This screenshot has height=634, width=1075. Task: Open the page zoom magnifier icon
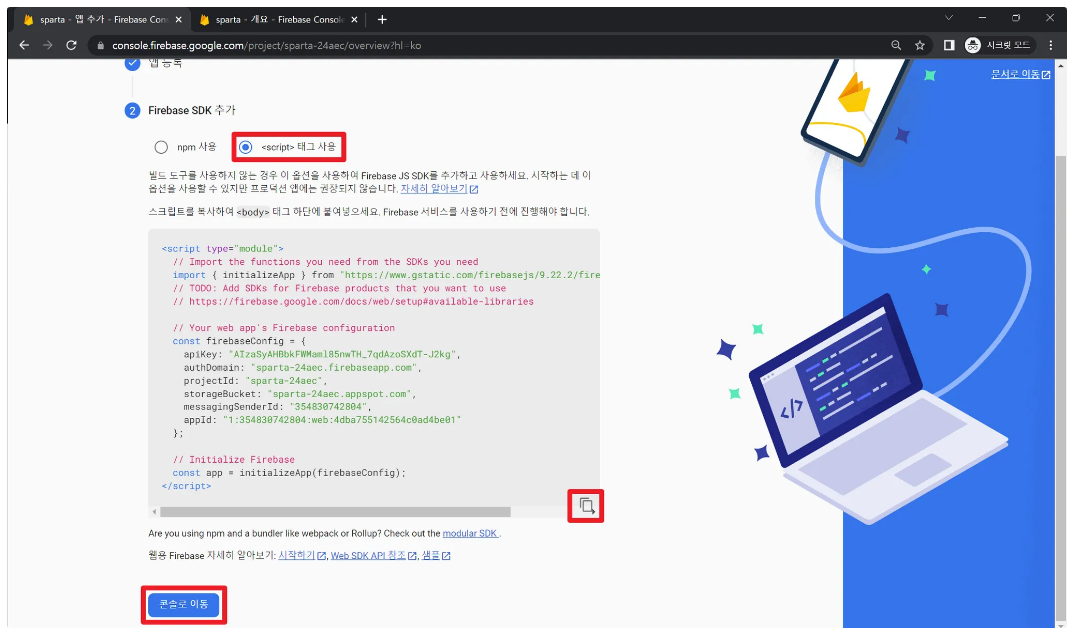pyautogui.click(x=896, y=45)
